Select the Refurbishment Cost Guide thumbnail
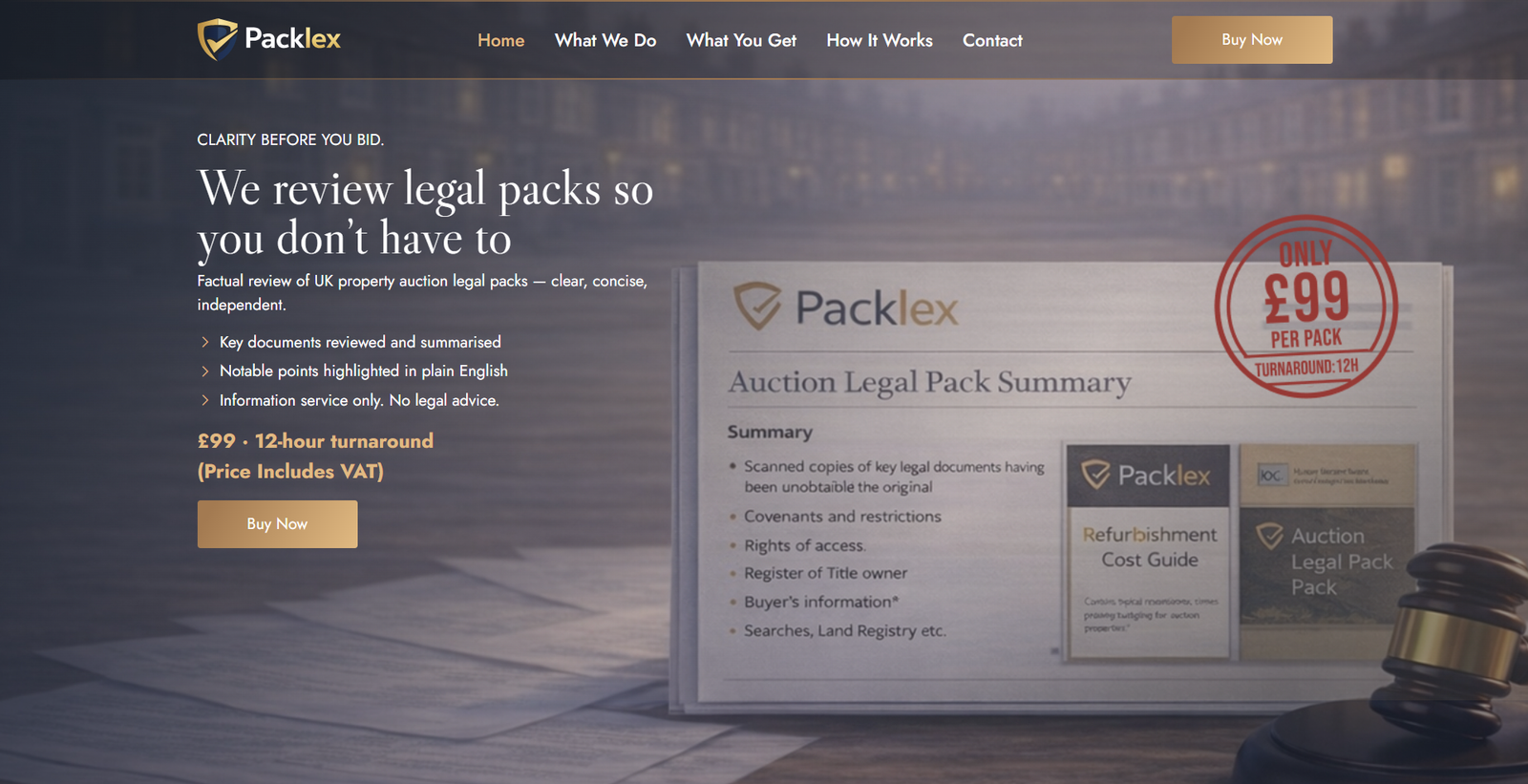 tap(1149, 551)
